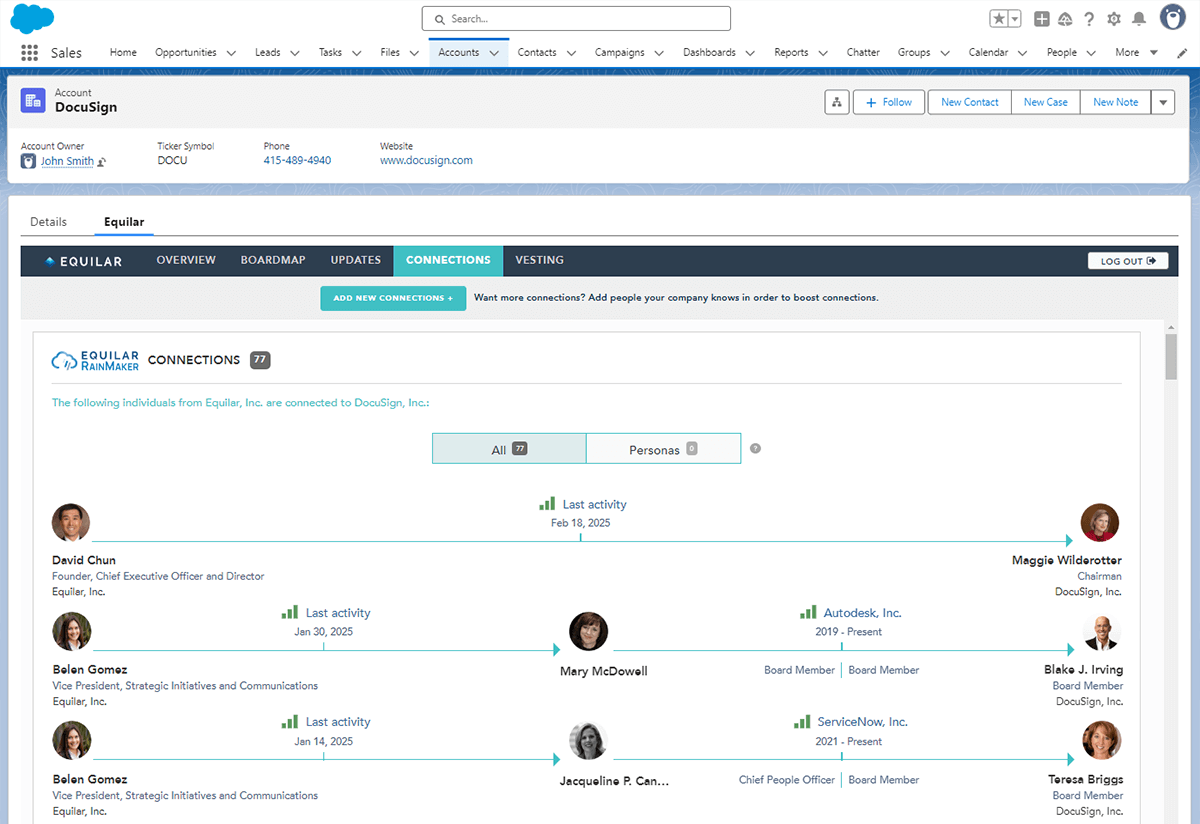The width and height of the screenshot is (1200, 824).
Task: Open John Smith owner link
Action: pyautogui.click(x=67, y=161)
